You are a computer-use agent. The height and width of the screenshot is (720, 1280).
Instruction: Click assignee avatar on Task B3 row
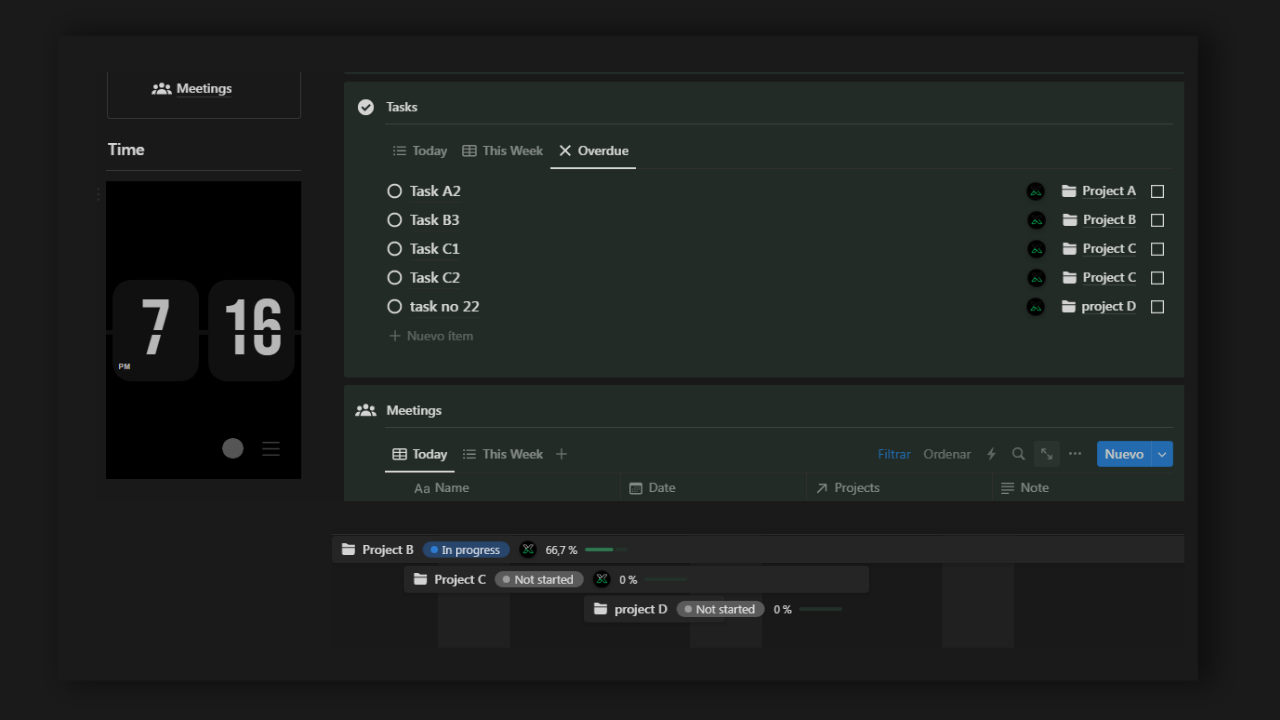point(1036,220)
